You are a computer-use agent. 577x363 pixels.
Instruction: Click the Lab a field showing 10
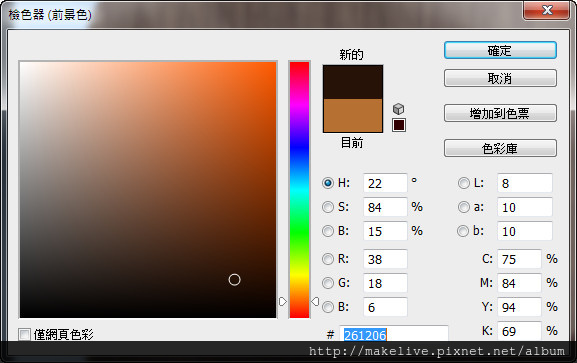(525, 207)
